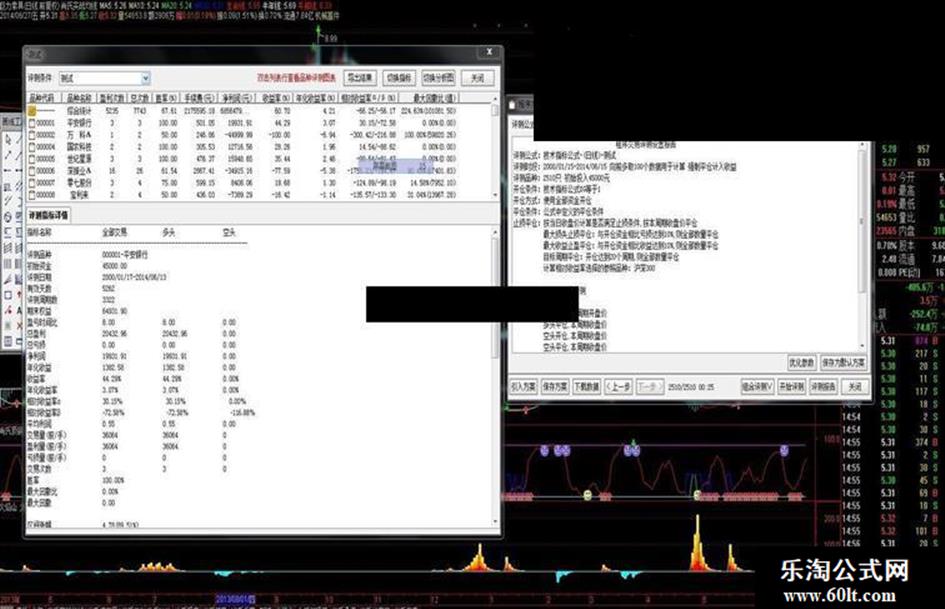
Task: Sort by 净利润(元) column header
Action: tap(237, 98)
